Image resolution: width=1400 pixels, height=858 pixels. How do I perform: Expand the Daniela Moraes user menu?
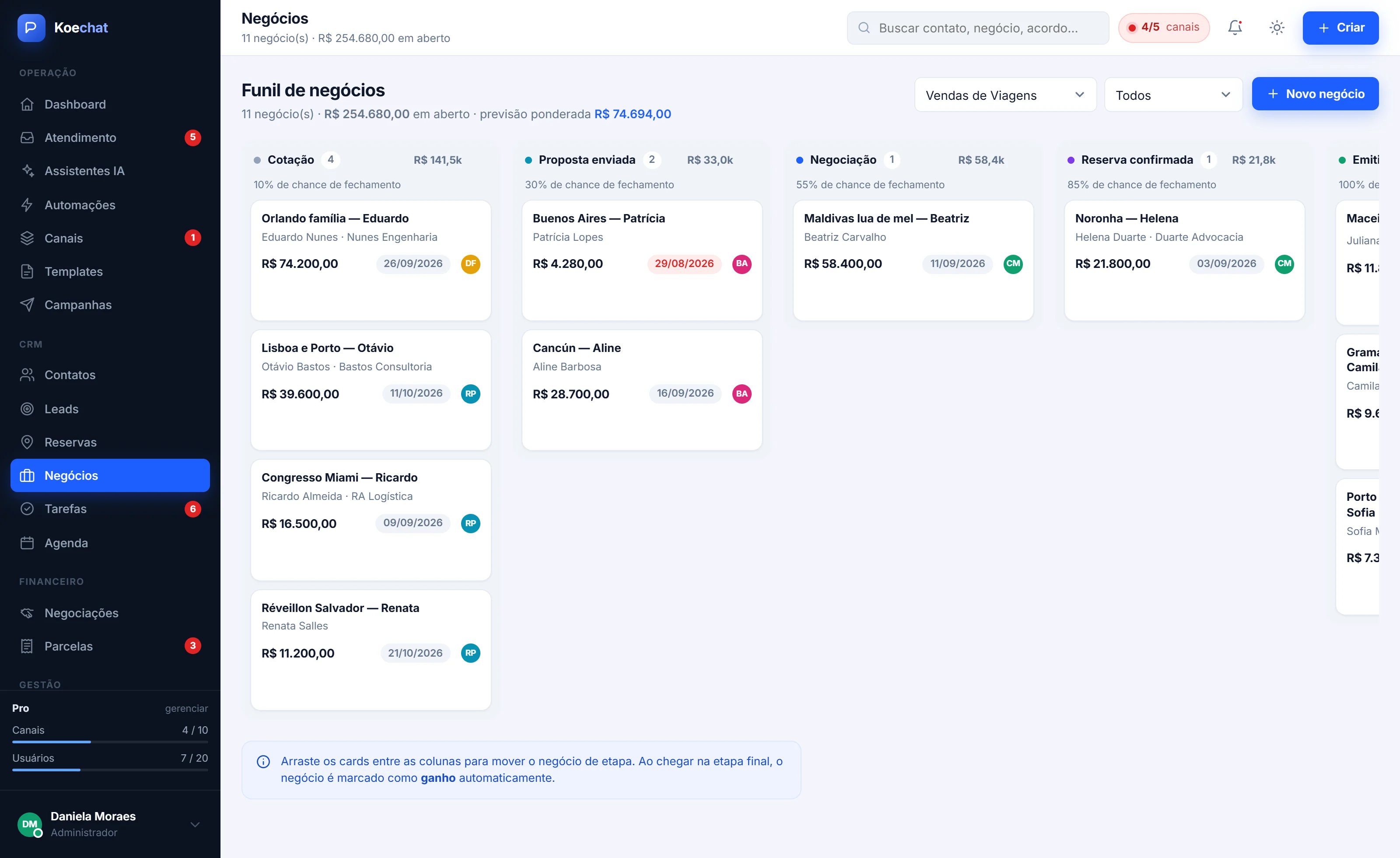(195, 824)
